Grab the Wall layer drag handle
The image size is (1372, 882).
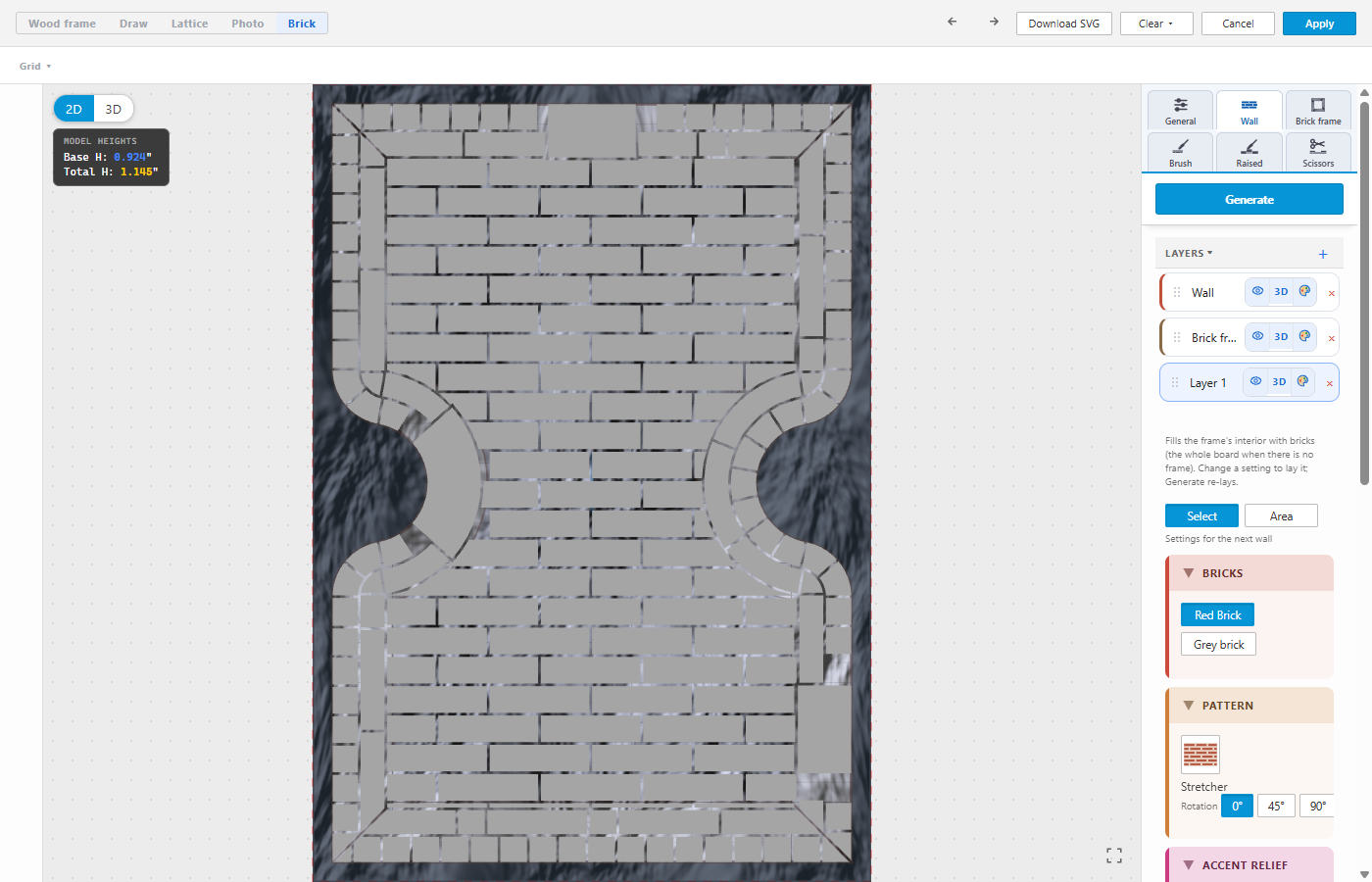[x=1177, y=292]
